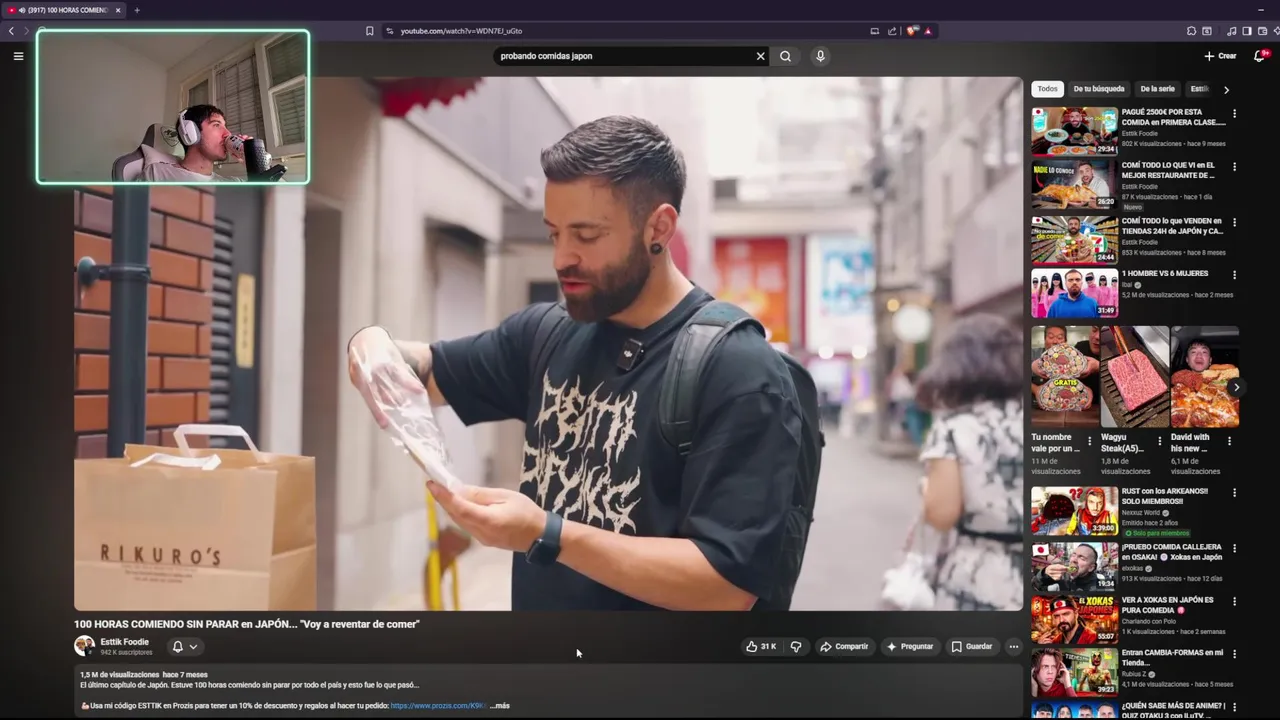Click the Brave Rewards triangle icon
The image size is (1280, 720).
pos(928,31)
